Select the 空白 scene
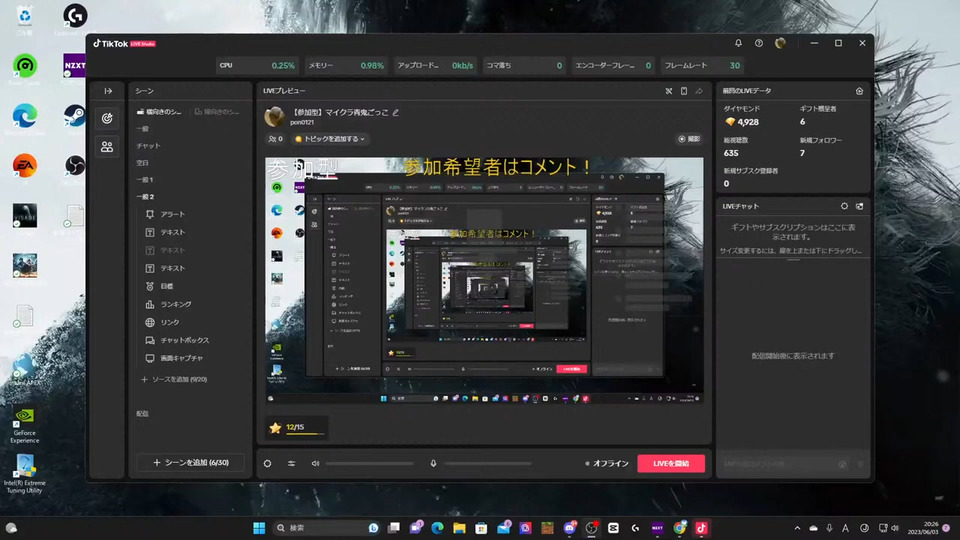 [143, 163]
